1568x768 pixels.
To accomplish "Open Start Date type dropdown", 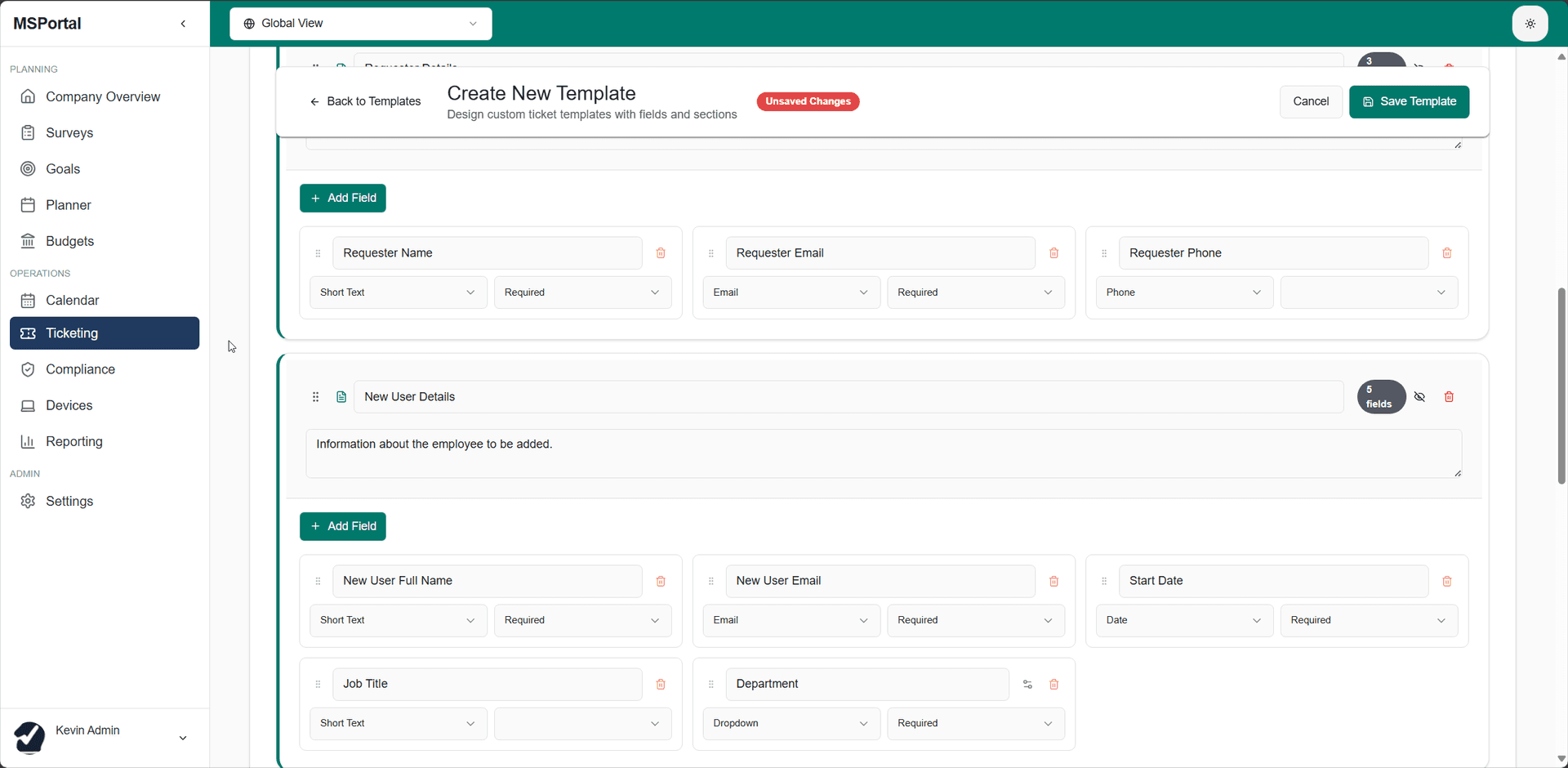I will [1183, 621].
